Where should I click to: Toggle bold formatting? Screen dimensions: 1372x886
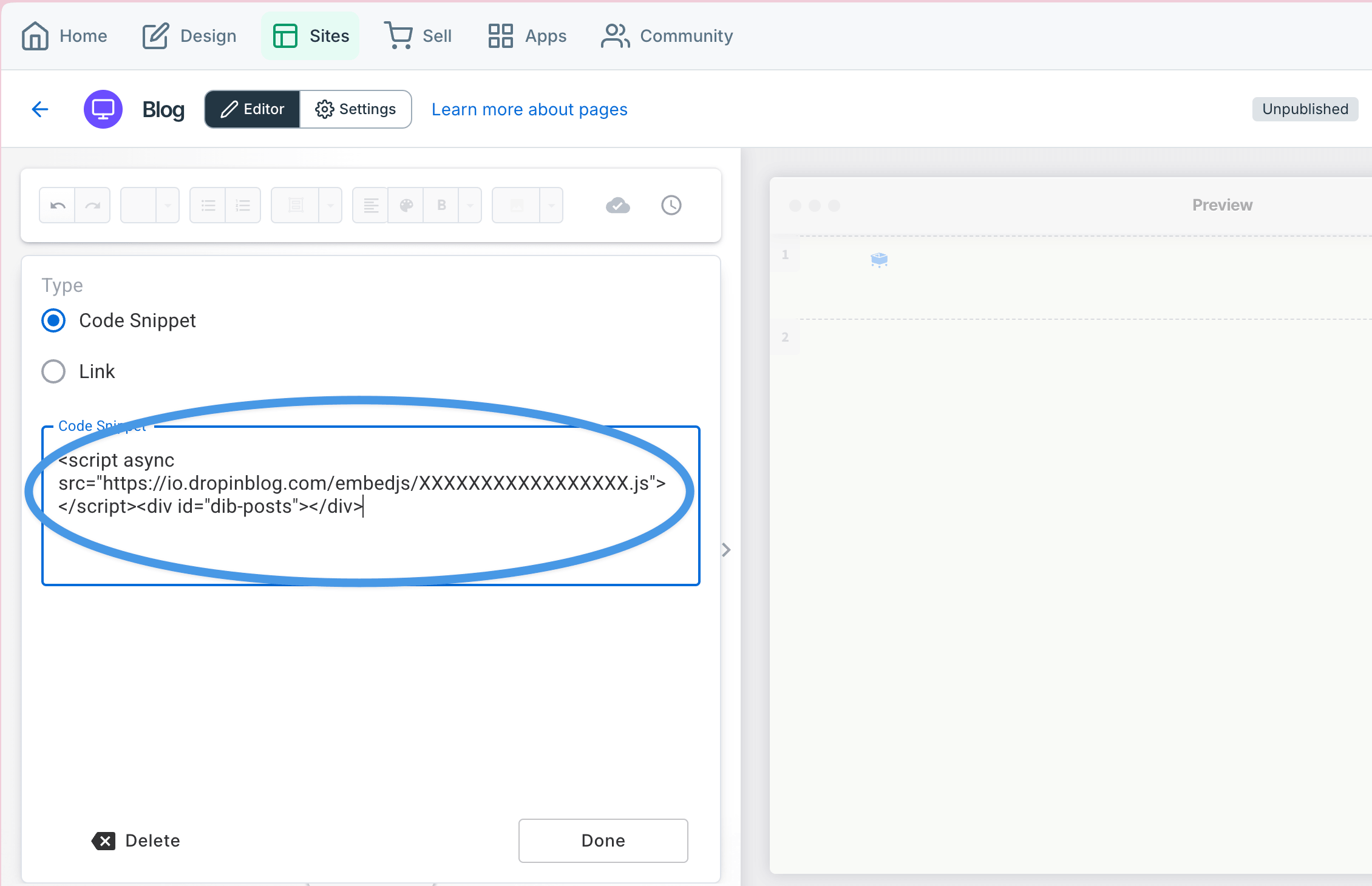coord(441,205)
